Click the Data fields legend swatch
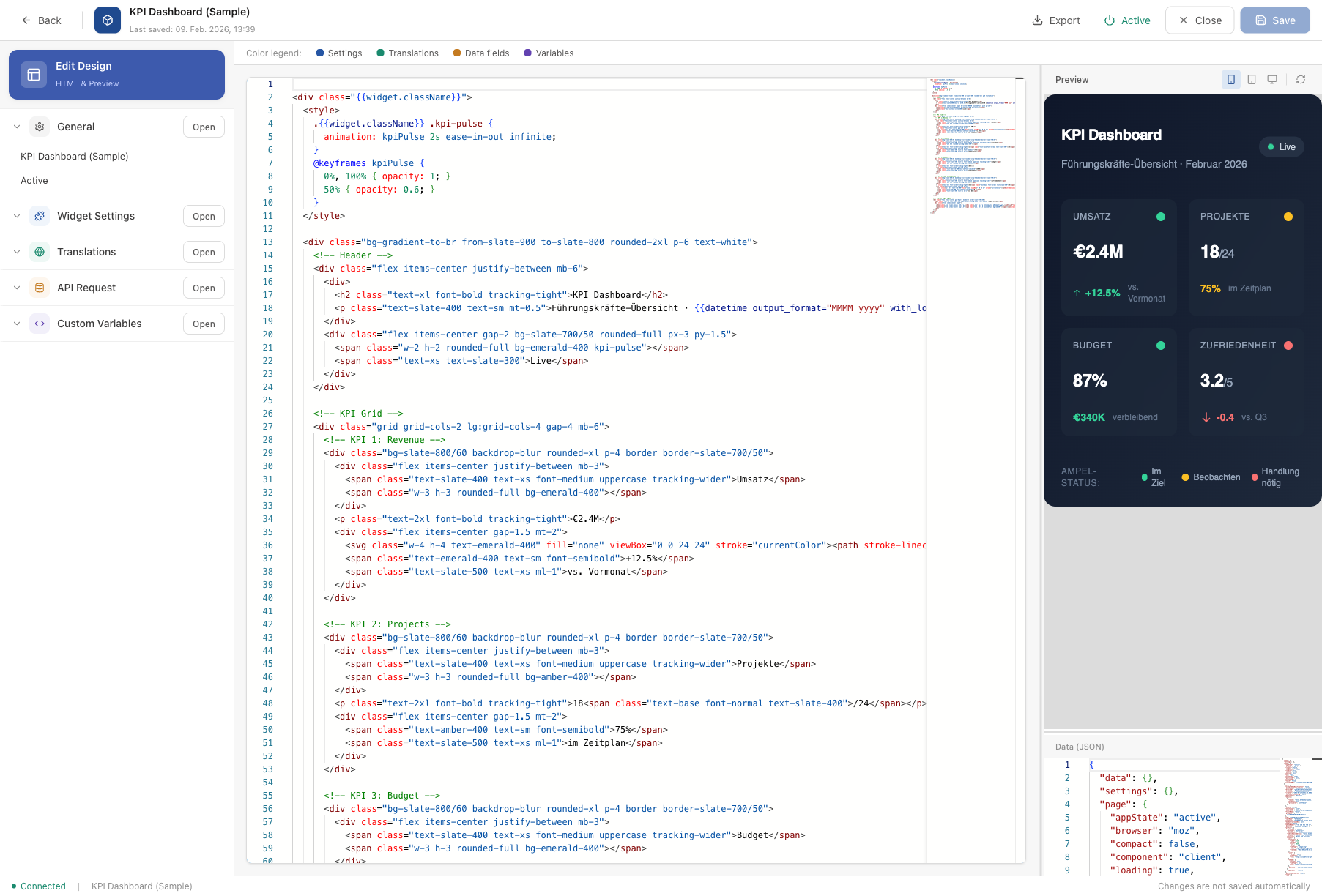This screenshot has height=896, width=1322. tap(456, 53)
